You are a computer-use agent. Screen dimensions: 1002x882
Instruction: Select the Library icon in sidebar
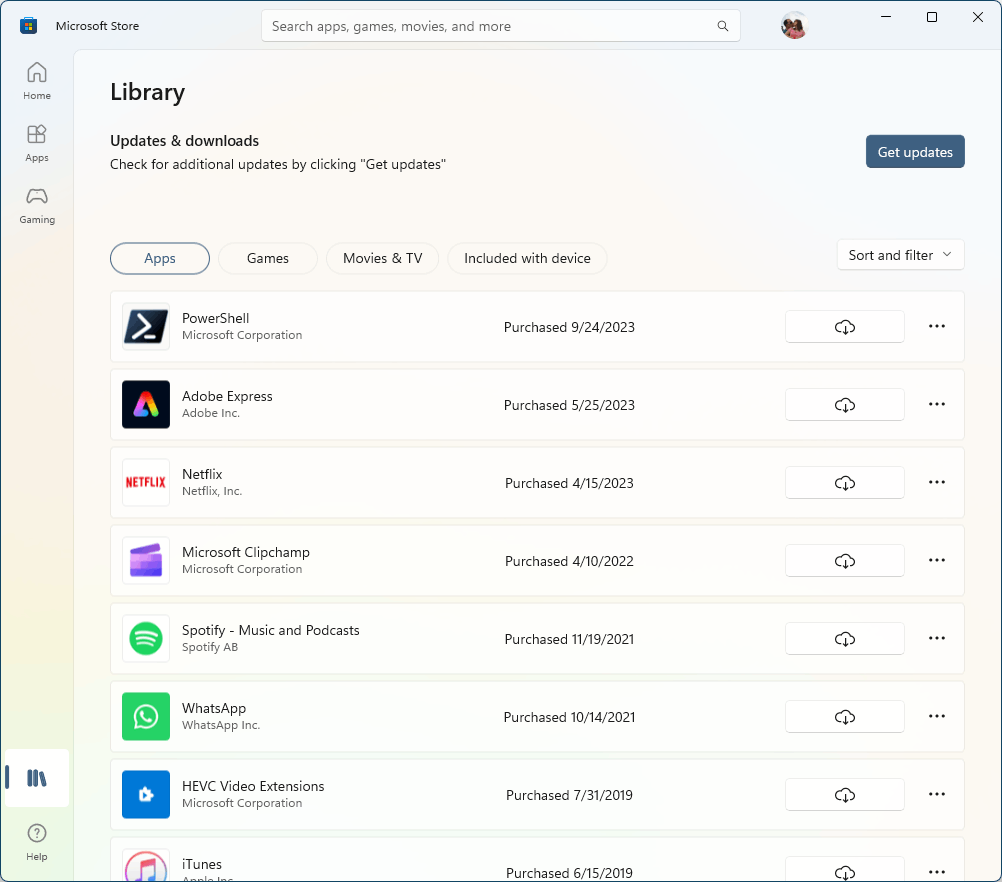36,778
